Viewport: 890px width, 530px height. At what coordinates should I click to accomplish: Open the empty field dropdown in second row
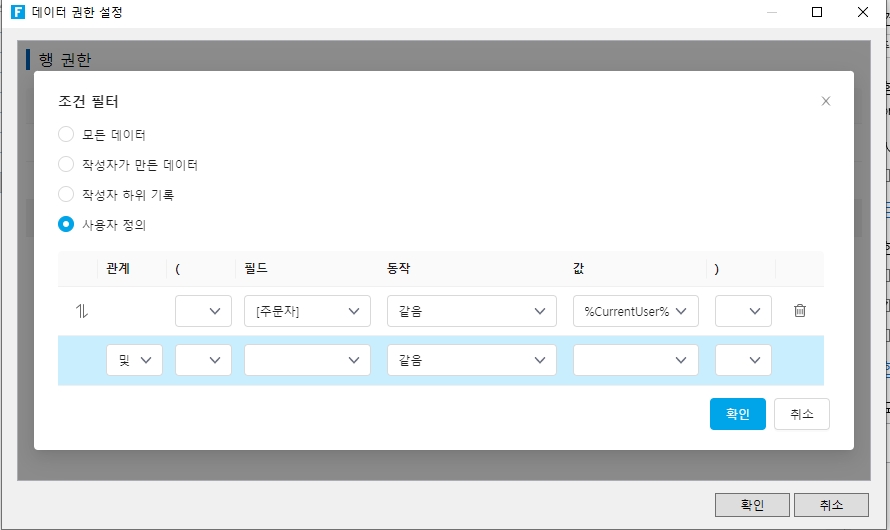(x=307, y=360)
